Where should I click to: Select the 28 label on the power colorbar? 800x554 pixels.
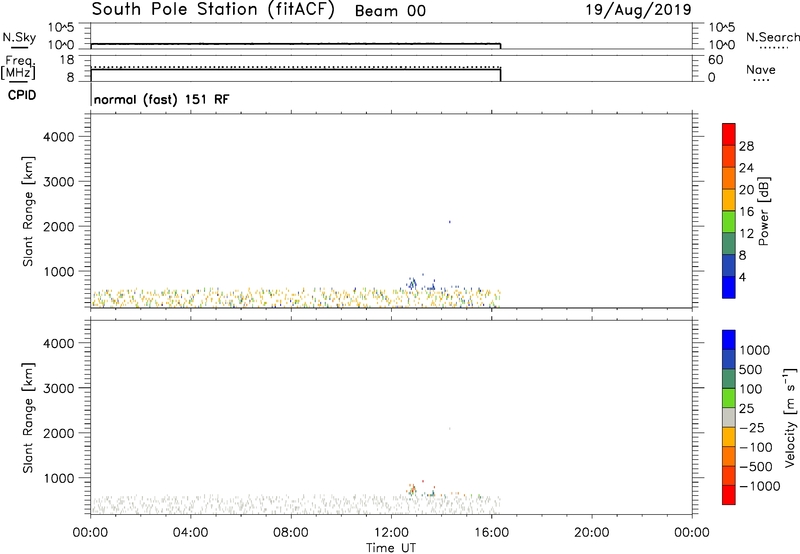(746, 146)
